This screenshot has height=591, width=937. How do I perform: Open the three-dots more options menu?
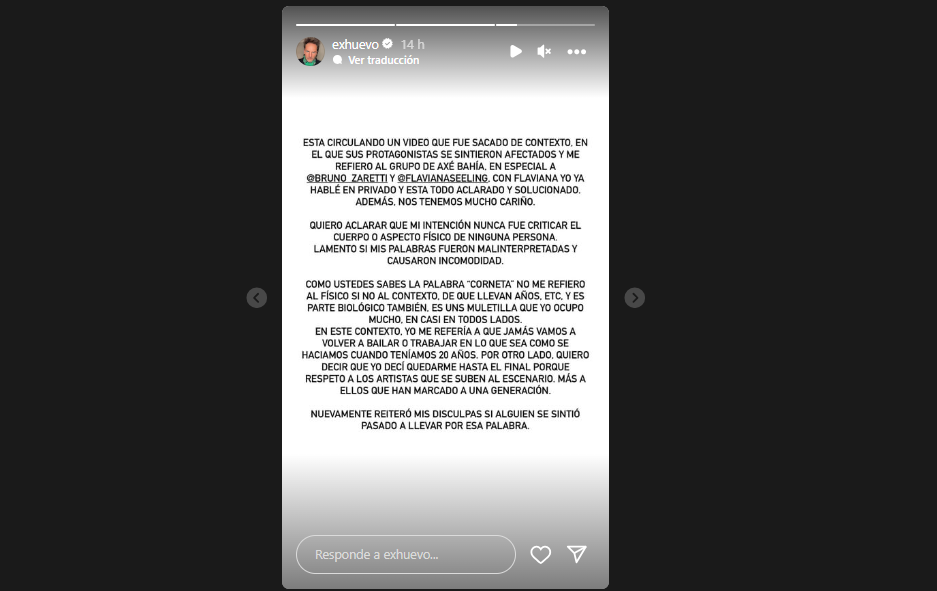(577, 52)
